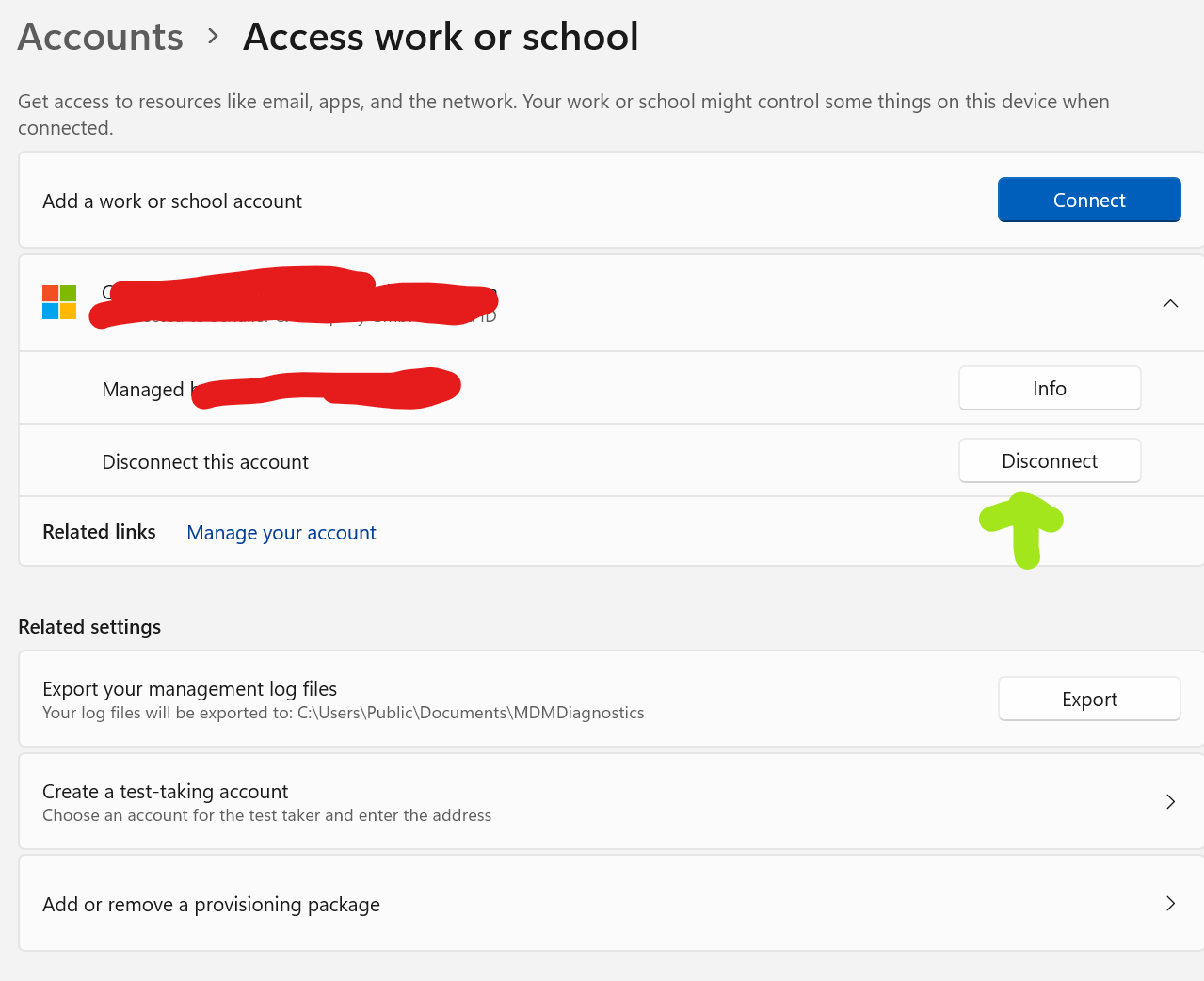The image size is (1204, 981).
Task: Click the breadcrumb separator arrow icon
Action: (212, 36)
